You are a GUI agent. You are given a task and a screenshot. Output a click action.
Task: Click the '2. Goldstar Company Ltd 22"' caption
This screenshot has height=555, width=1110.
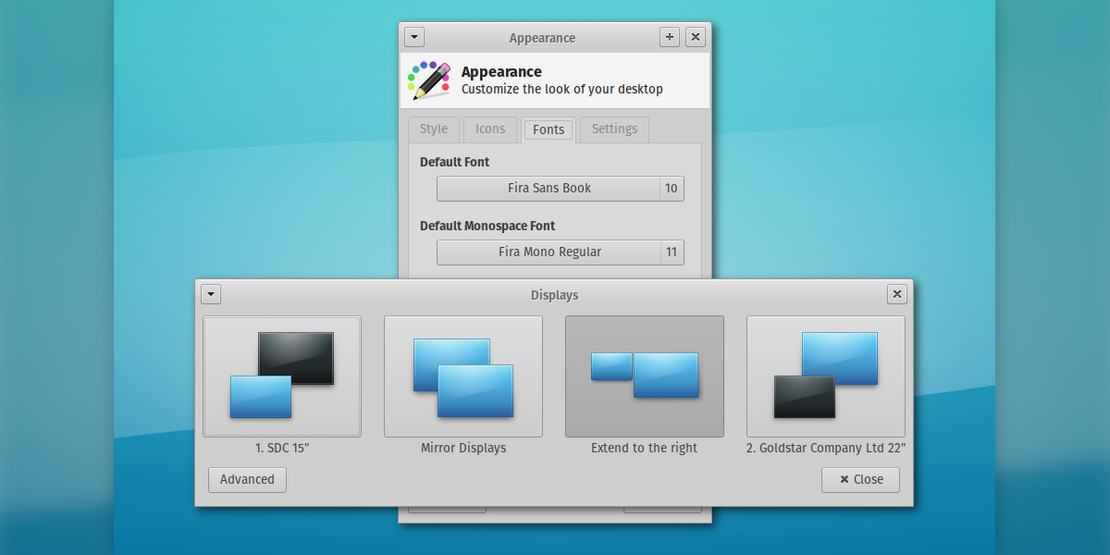click(825, 448)
